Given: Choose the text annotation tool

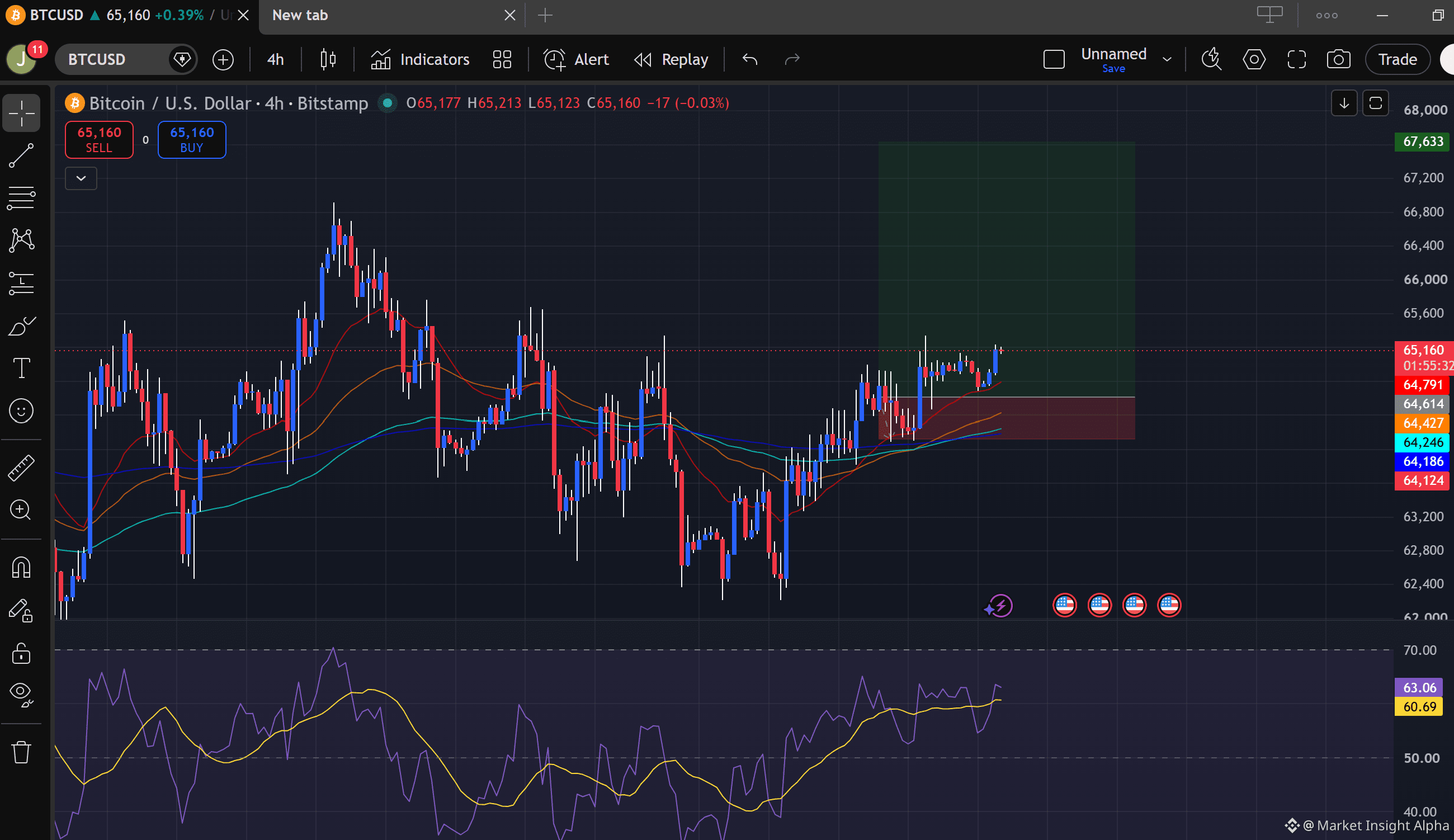Looking at the screenshot, I should coord(21,368).
